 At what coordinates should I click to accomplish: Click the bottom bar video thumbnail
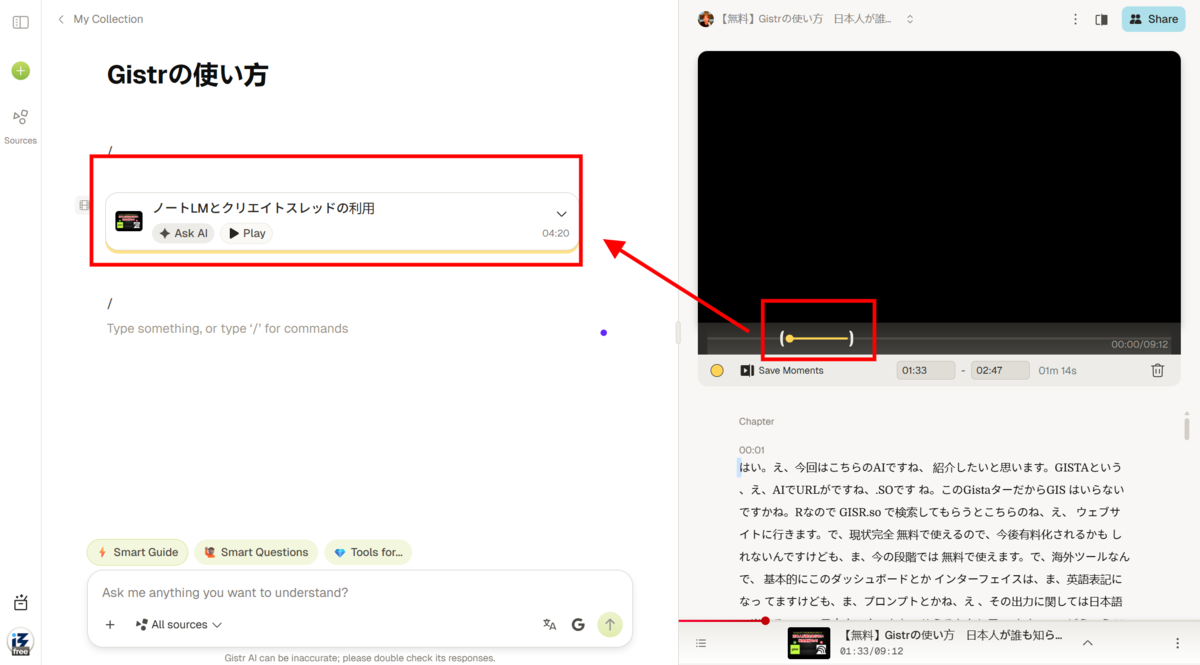[809, 643]
